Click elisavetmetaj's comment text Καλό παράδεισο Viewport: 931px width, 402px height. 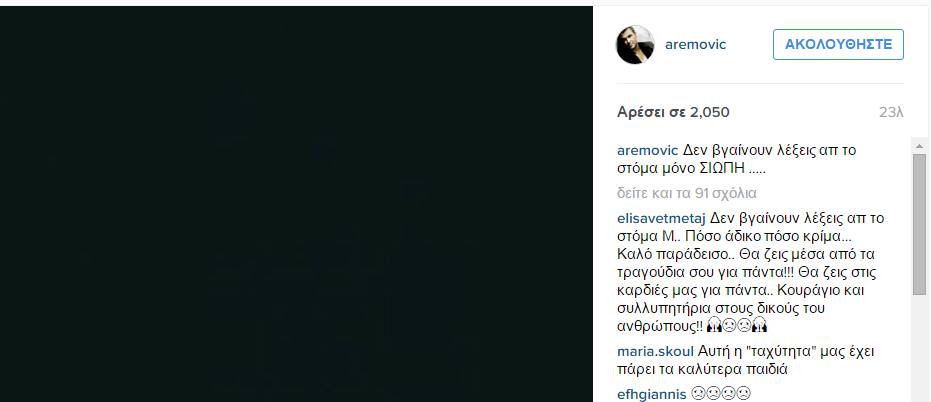point(651,254)
